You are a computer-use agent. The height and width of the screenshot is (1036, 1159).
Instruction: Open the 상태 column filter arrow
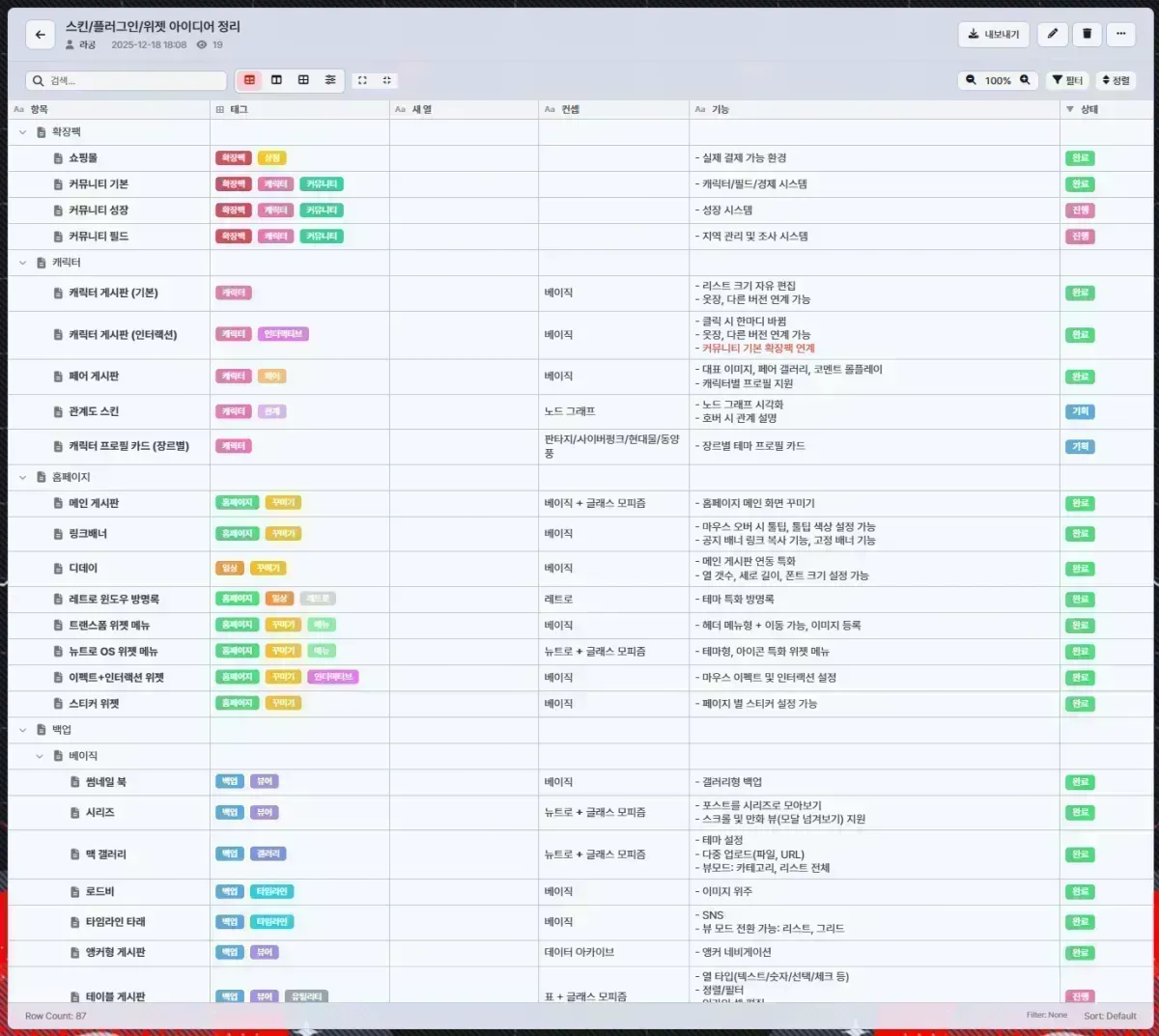(x=1069, y=110)
